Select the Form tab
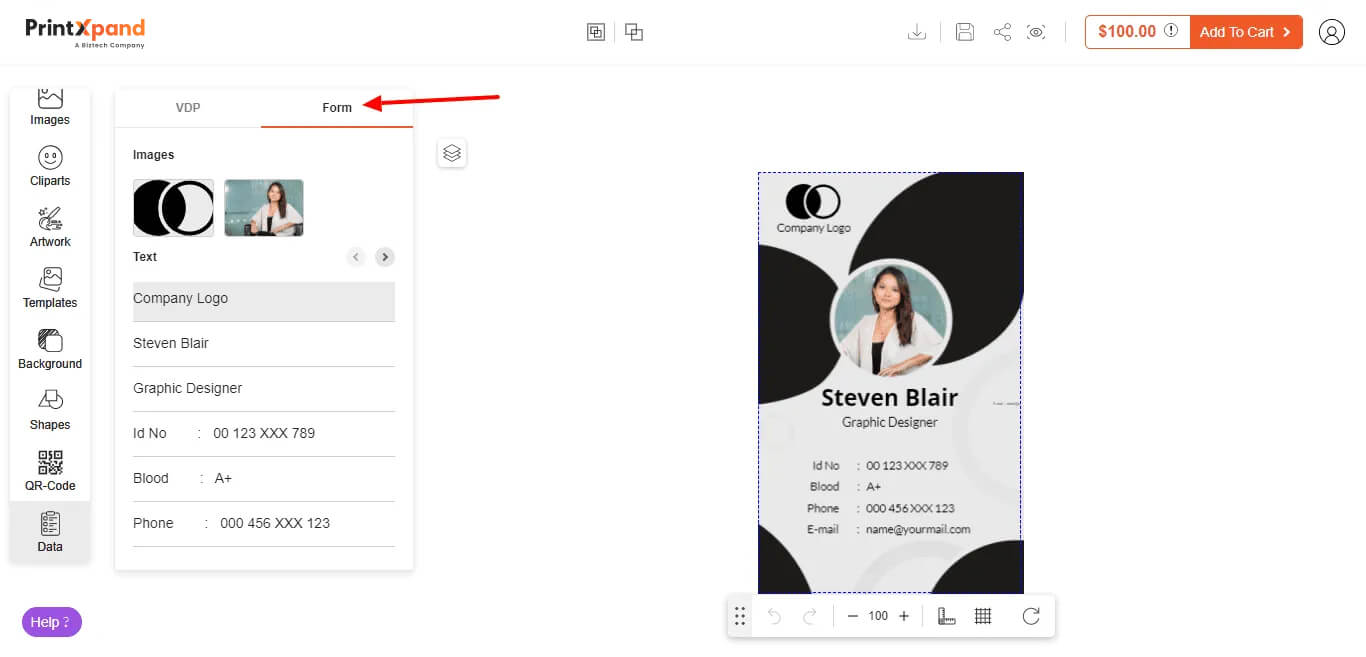 point(337,108)
